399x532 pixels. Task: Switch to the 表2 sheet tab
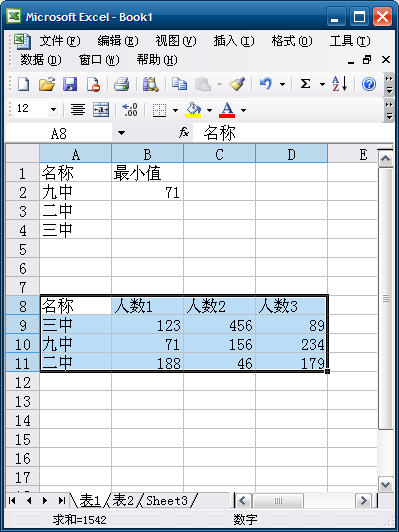[x=123, y=500]
